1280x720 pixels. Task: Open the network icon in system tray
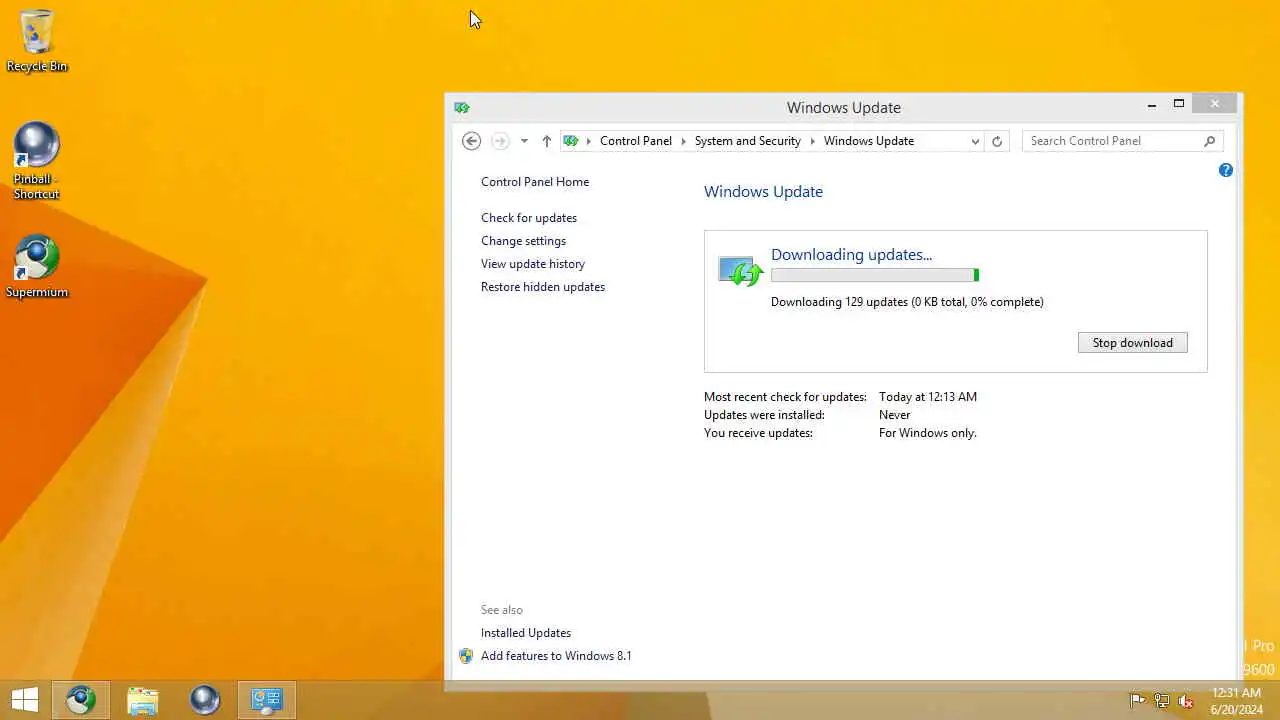tap(1162, 701)
